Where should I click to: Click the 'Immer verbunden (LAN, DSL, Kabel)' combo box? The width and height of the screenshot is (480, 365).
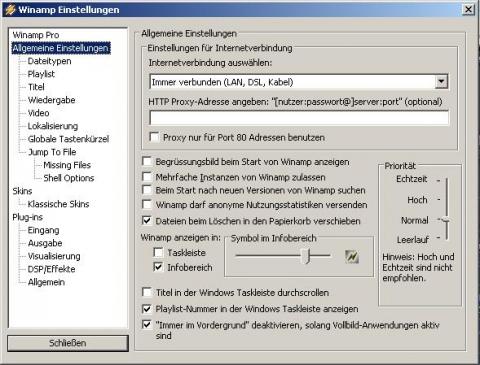tap(299, 82)
